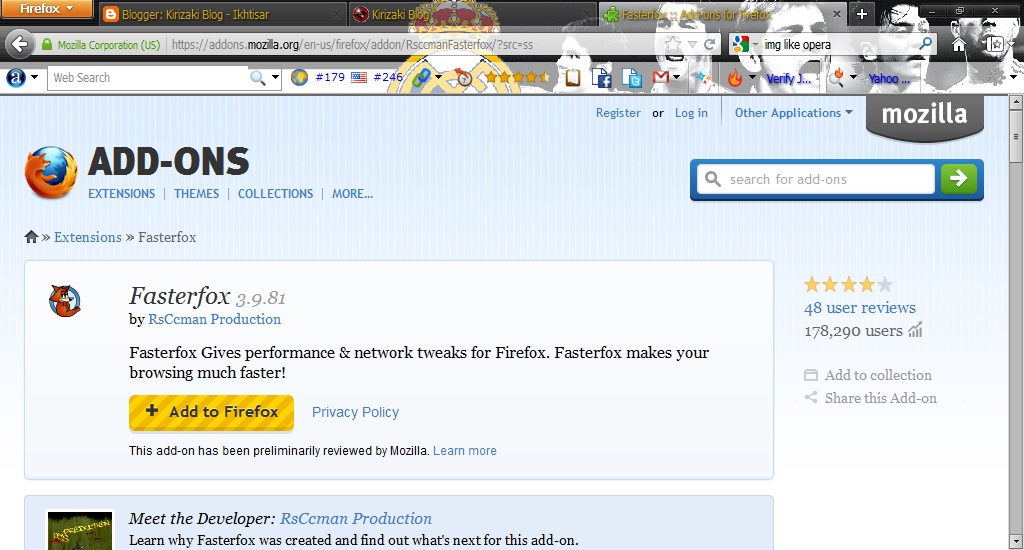The width and height of the screenshot is (1024, 550).
Task: Share page on Facebook toolbar icon
Action: (x=601, y=78)
